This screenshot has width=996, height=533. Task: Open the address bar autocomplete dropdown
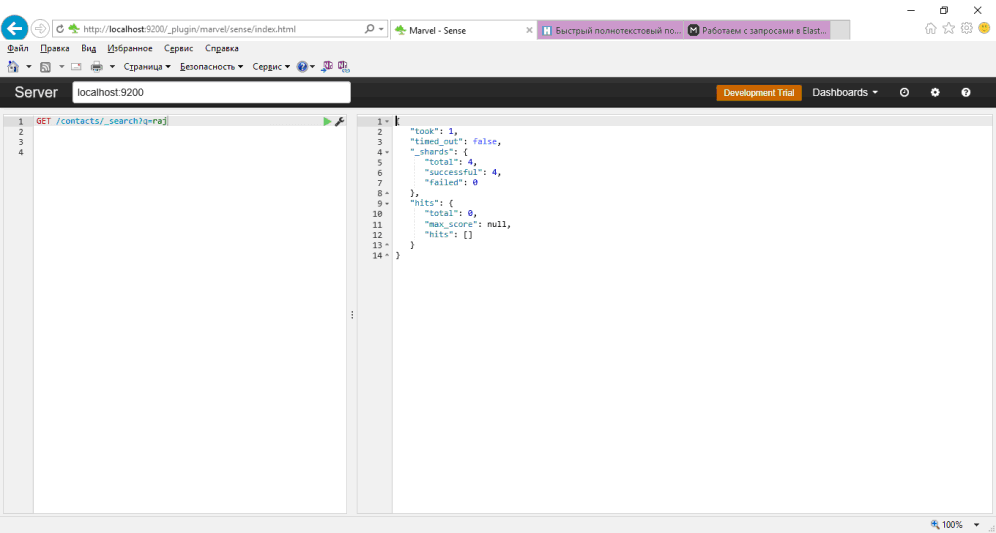(381, 29)
